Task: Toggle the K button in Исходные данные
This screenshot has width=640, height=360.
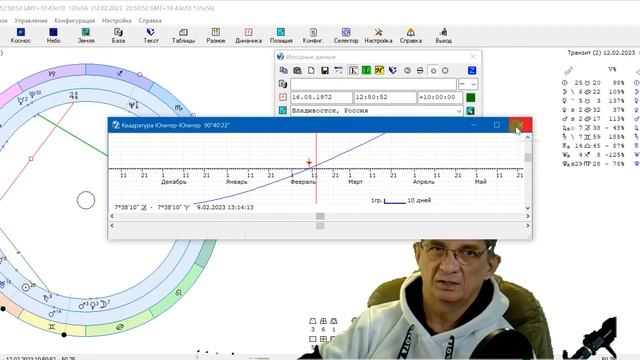Action: point(353,71)
